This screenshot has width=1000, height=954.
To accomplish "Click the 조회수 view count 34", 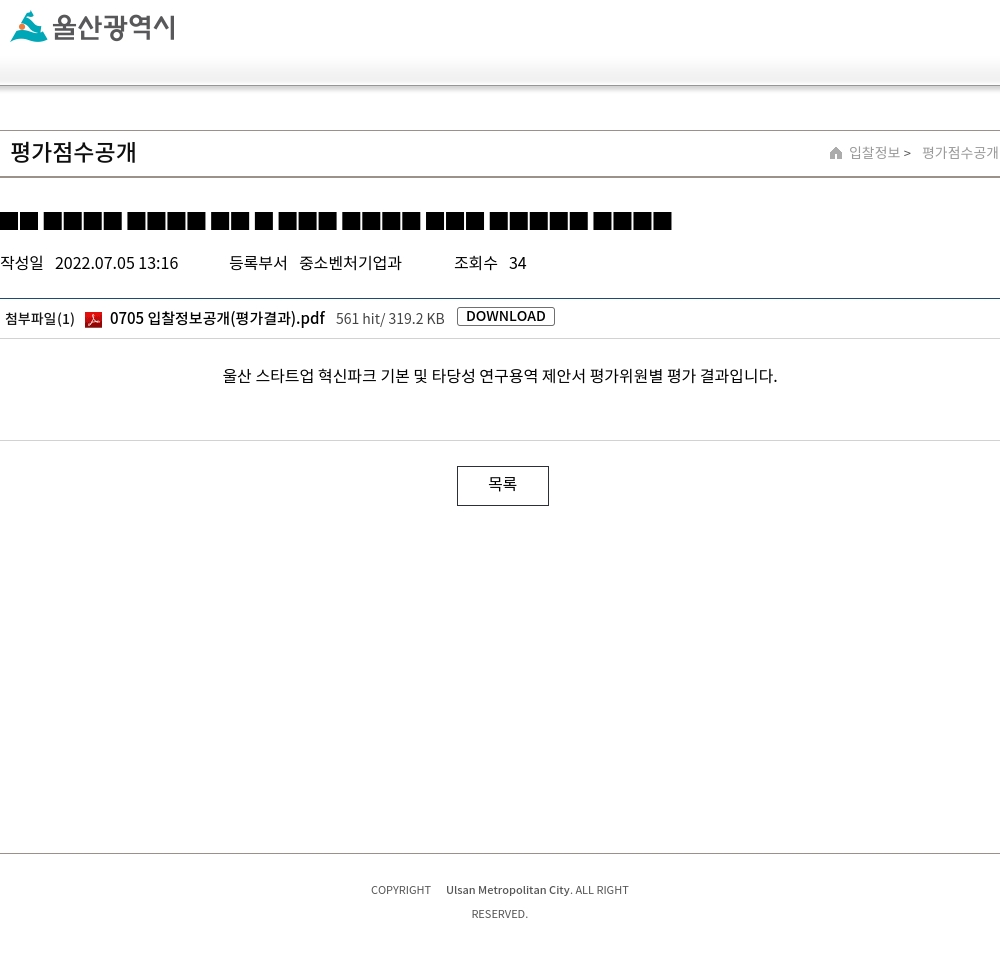I will (x=517, y=263).
